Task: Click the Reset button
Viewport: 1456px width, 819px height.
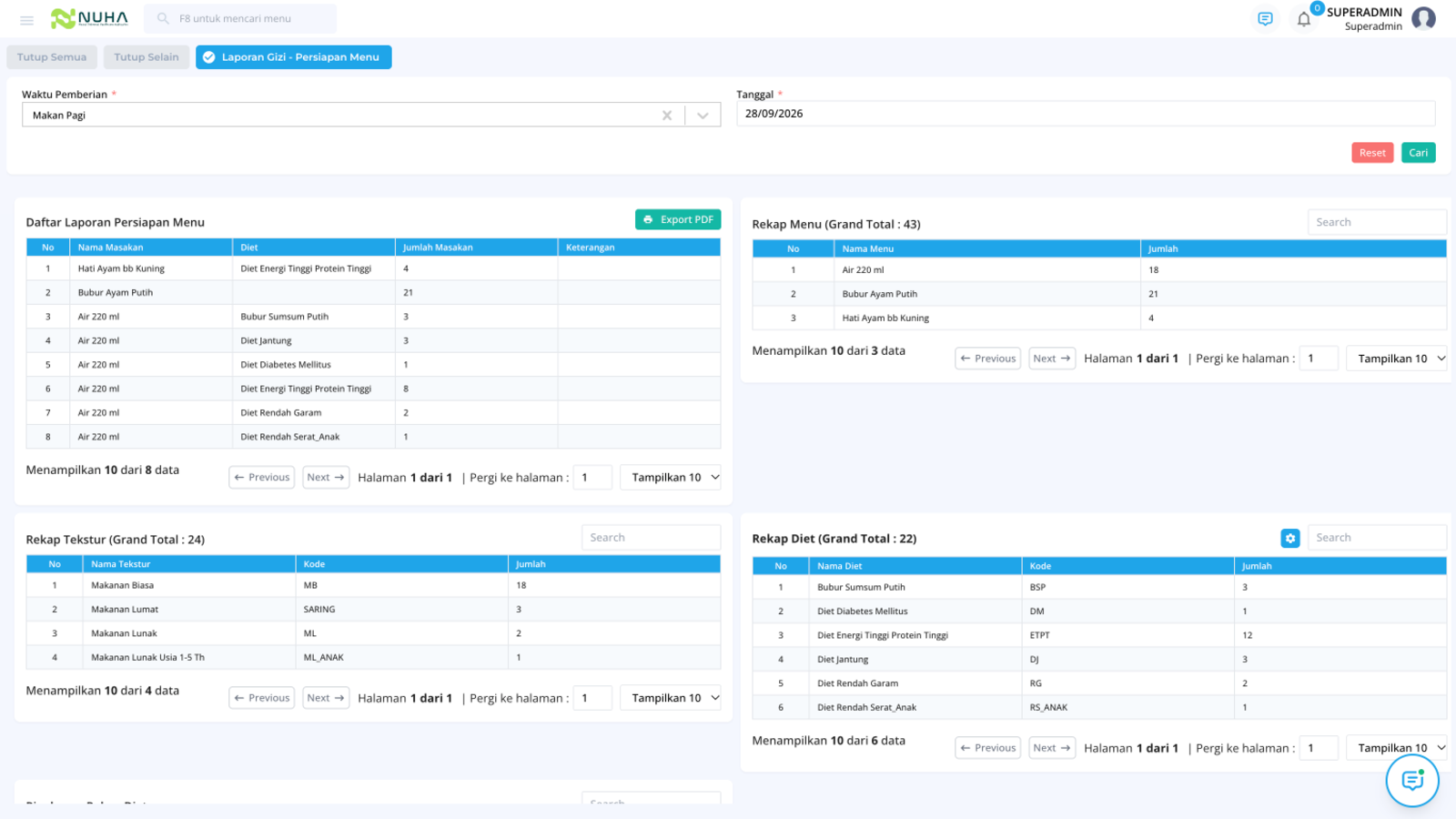Action: tap(1372, 153)
